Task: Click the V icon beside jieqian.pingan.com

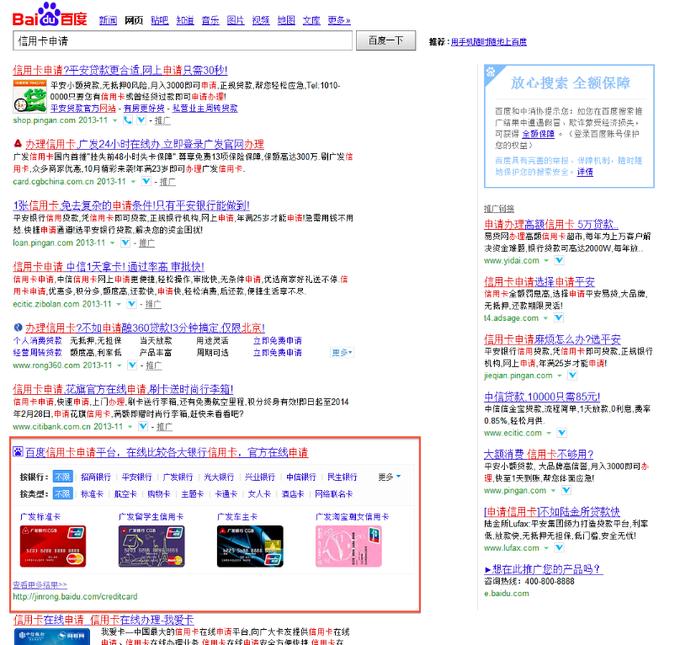Action: click(x=572, y=375)
